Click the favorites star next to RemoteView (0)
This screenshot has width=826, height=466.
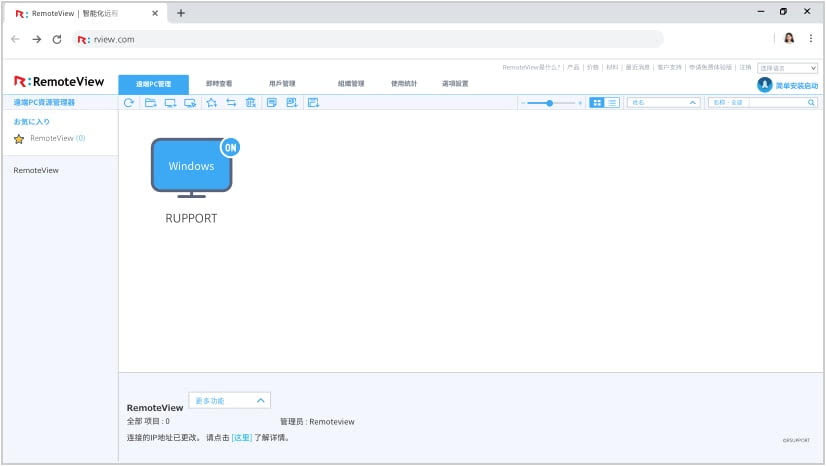(19, 139)
